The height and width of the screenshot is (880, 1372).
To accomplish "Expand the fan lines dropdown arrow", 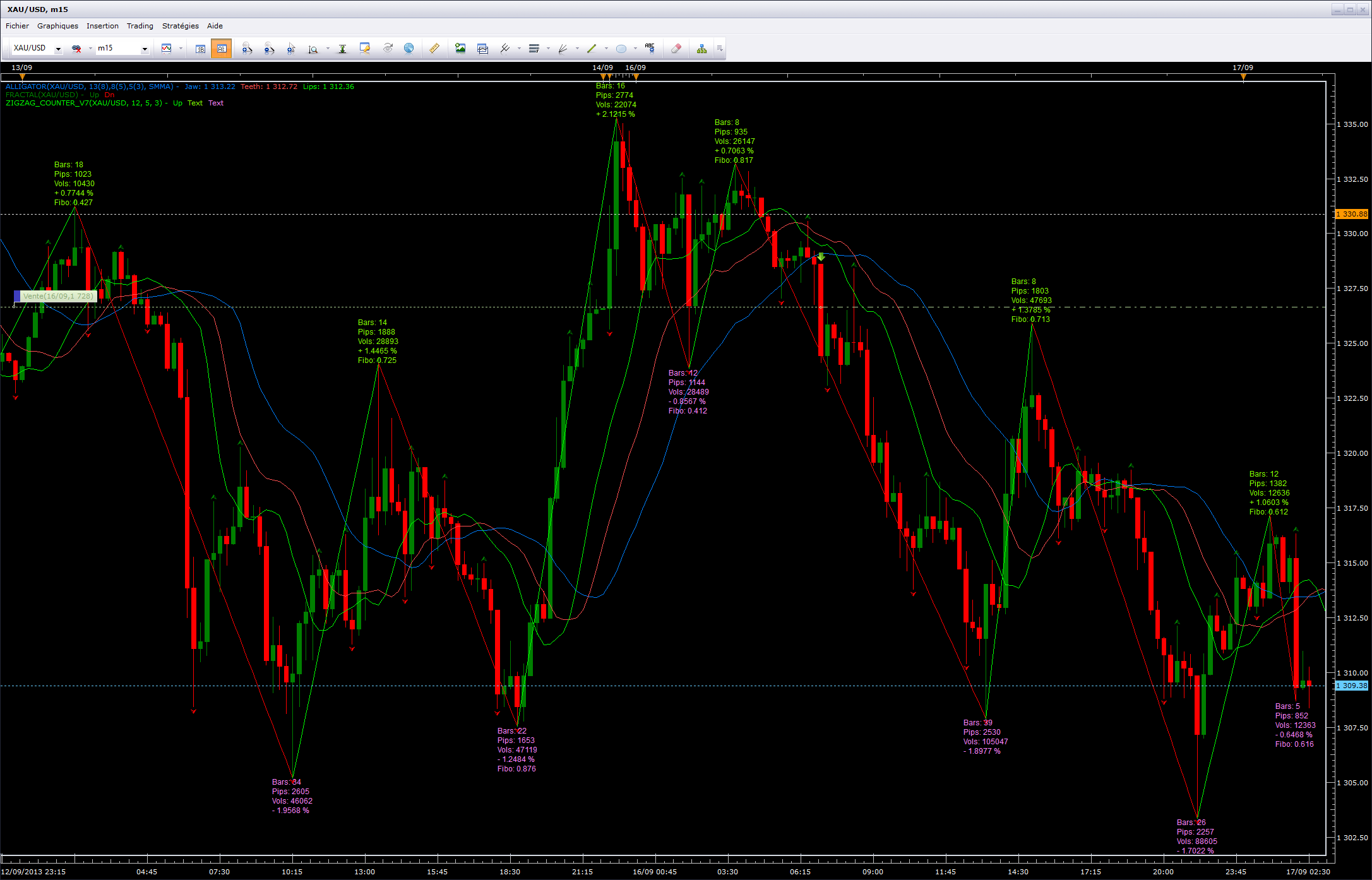I will coord(577,49).
